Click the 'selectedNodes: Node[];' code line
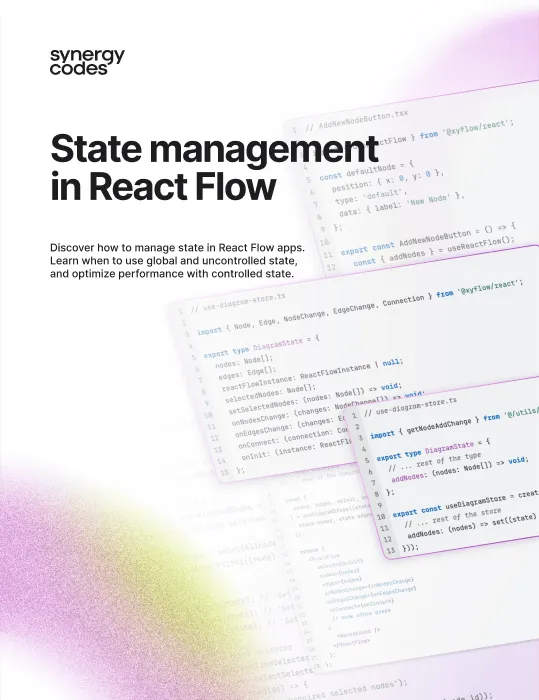This screenshot has height=700, width=539. click(x=270, y=393)
